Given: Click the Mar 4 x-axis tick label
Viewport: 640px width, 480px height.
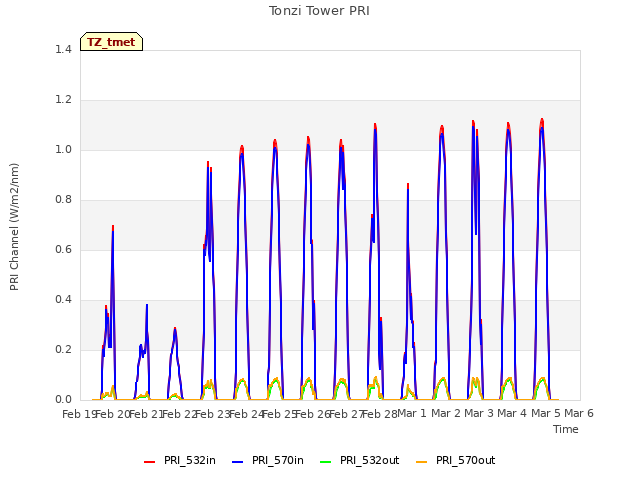Looking at the screenshot, I should tap(512, 413).
